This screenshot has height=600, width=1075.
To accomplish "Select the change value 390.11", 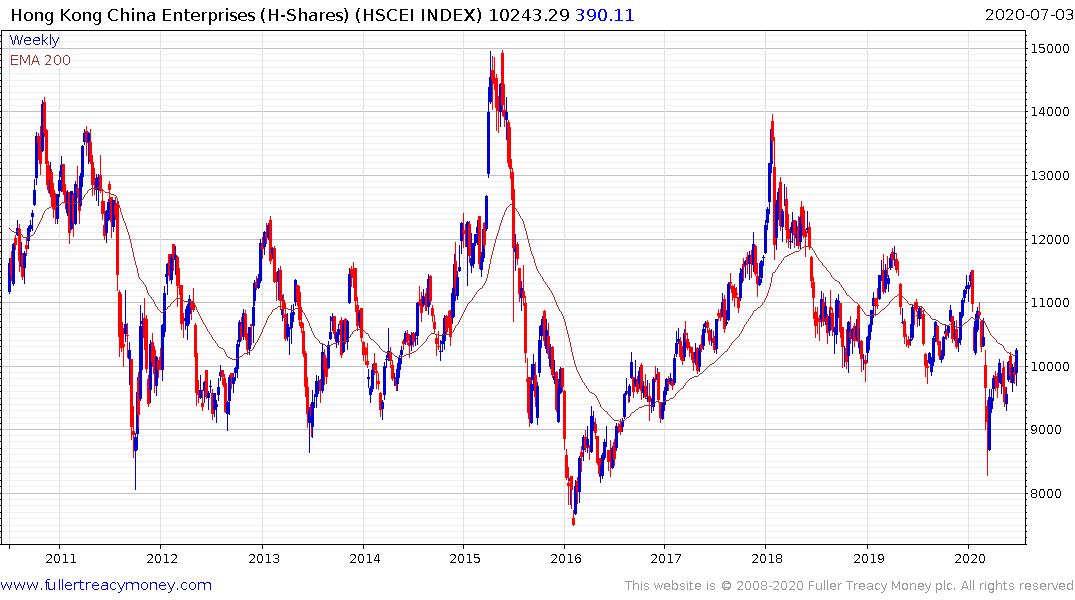I will [x=605, y=15].
